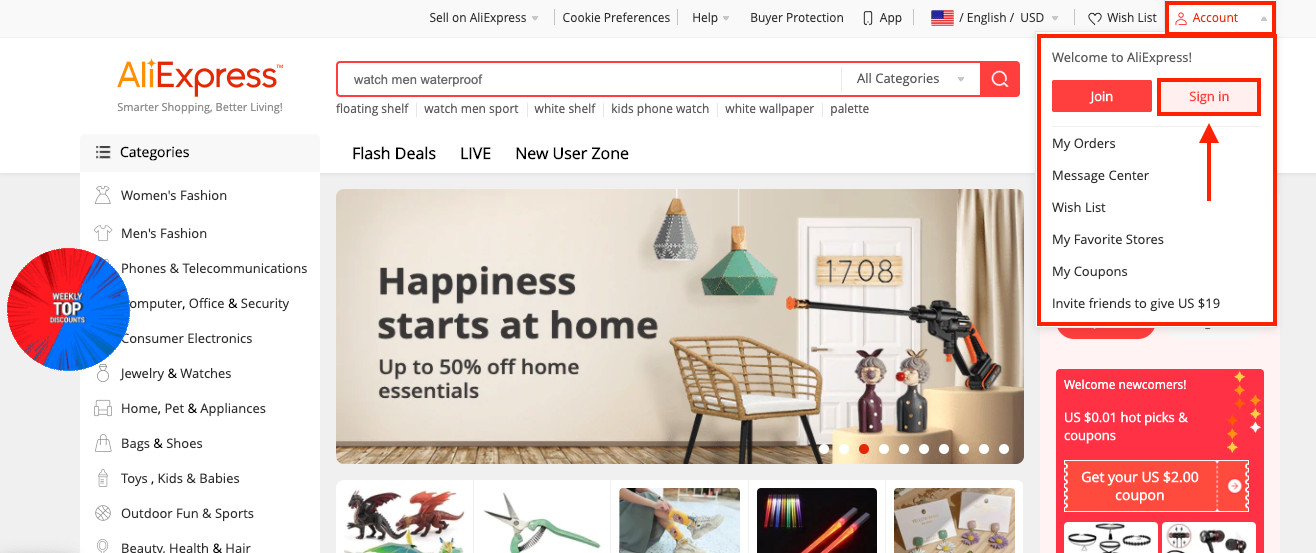The width and height of the screenshot is (1316, 553).
Task: Click the Weekly Top Discounts badge
Action: (x=68, y=309)
